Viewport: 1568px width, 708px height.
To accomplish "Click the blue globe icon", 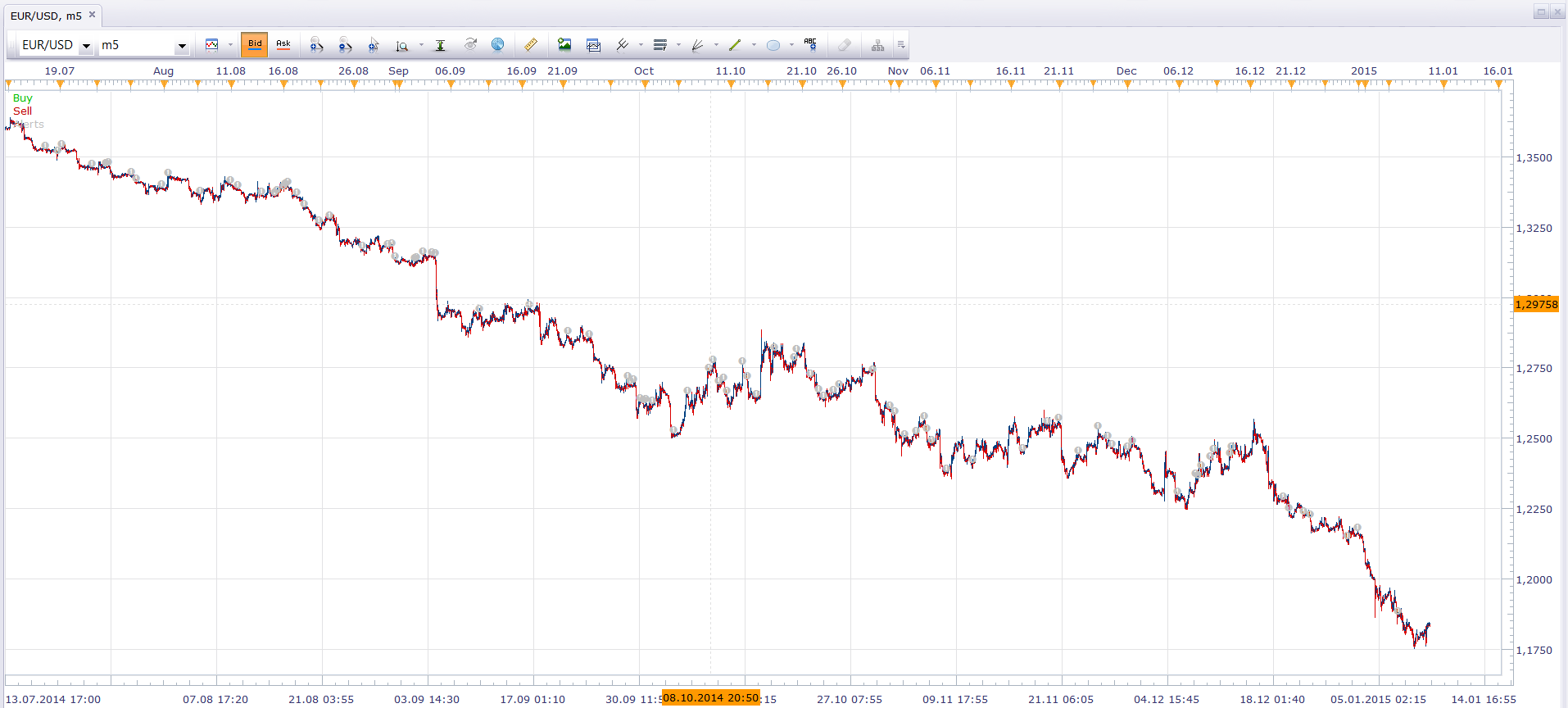I will (x=497, y=44).
